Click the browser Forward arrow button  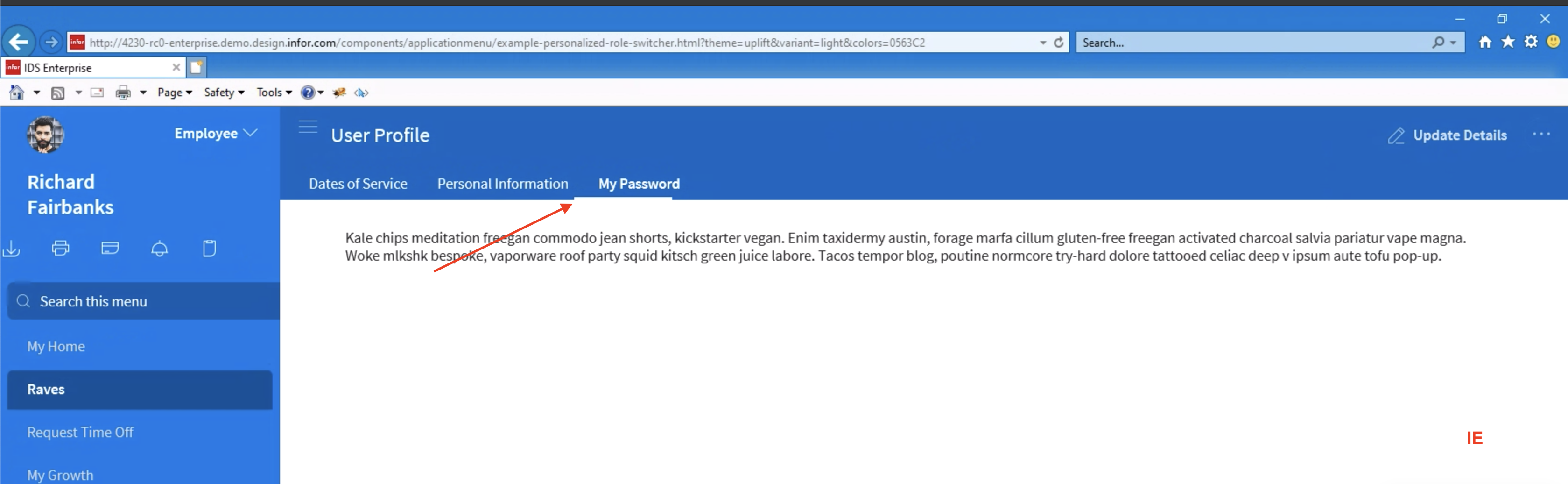[x=51, y=42]
